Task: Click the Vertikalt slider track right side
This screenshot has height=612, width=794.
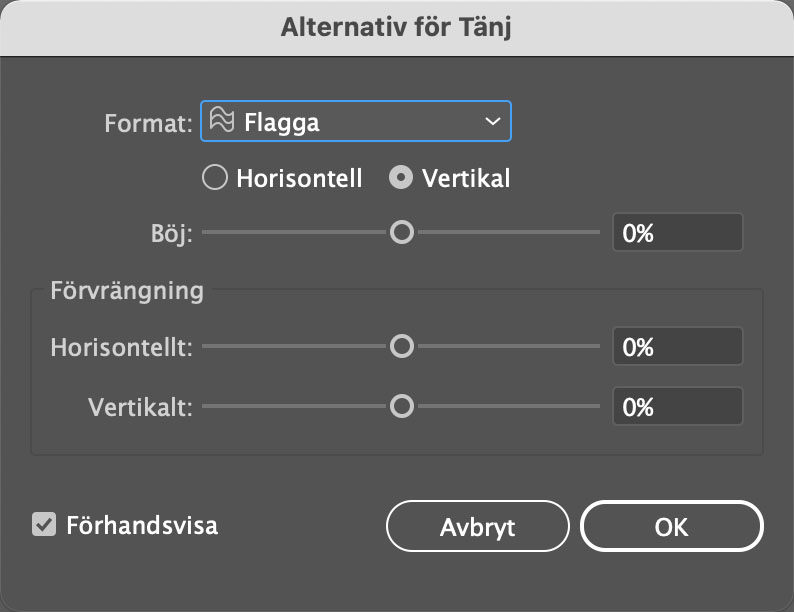Action: [x=508, y=406]
